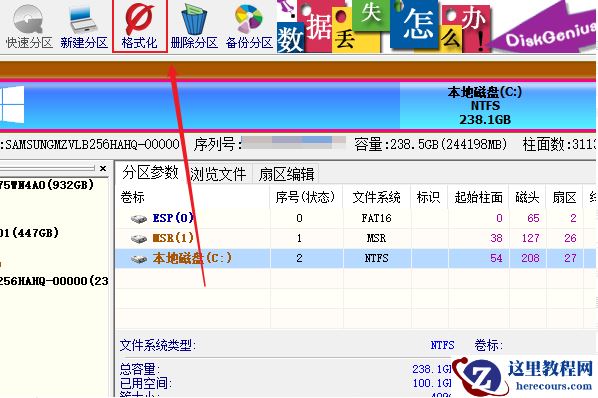Sort by the 磁头 column header
Screen dimensions: 598x398
click(527, 197)
